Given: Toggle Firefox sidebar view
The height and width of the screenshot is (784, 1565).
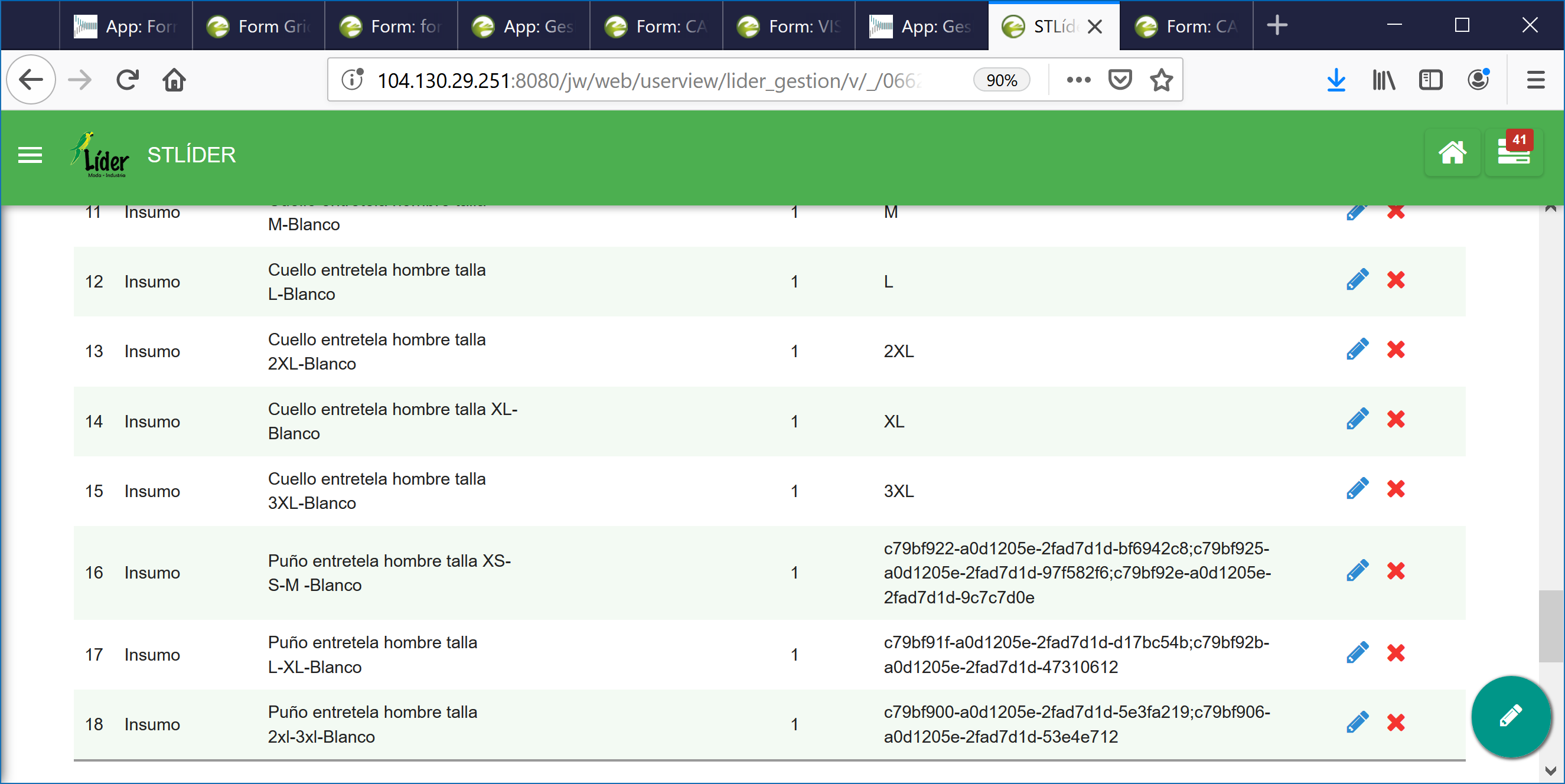Looking at the screenshot, I should click(1430, 80).
